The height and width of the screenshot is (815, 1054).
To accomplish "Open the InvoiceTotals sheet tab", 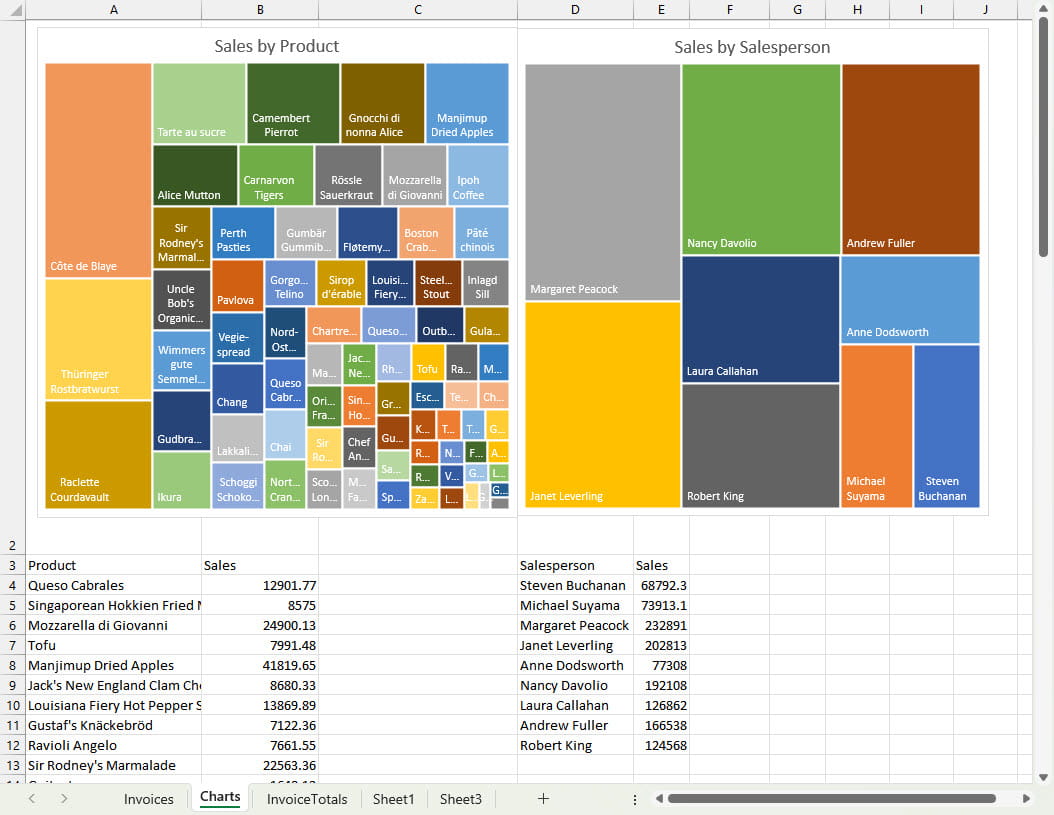I will pos(307,799).
